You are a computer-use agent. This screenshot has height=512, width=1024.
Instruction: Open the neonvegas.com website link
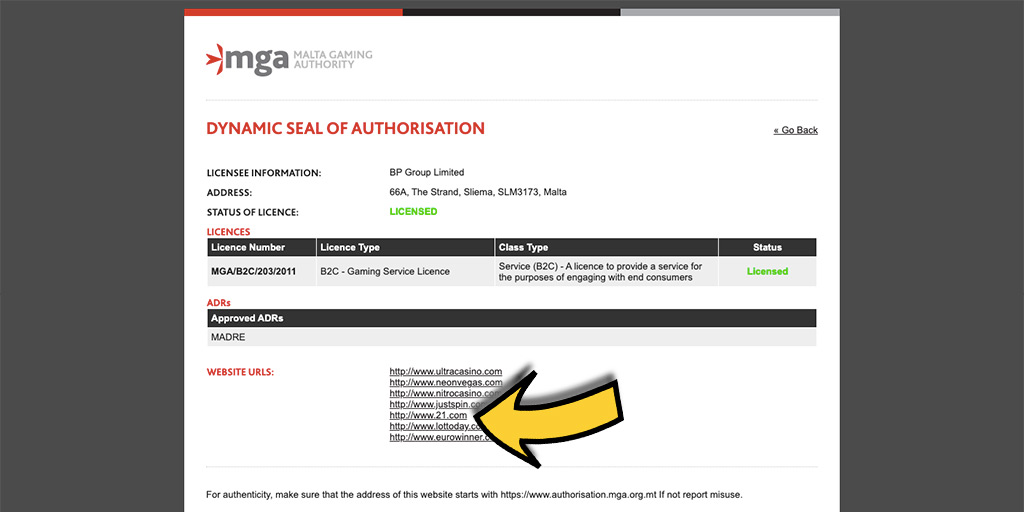[x=445, y=383]
